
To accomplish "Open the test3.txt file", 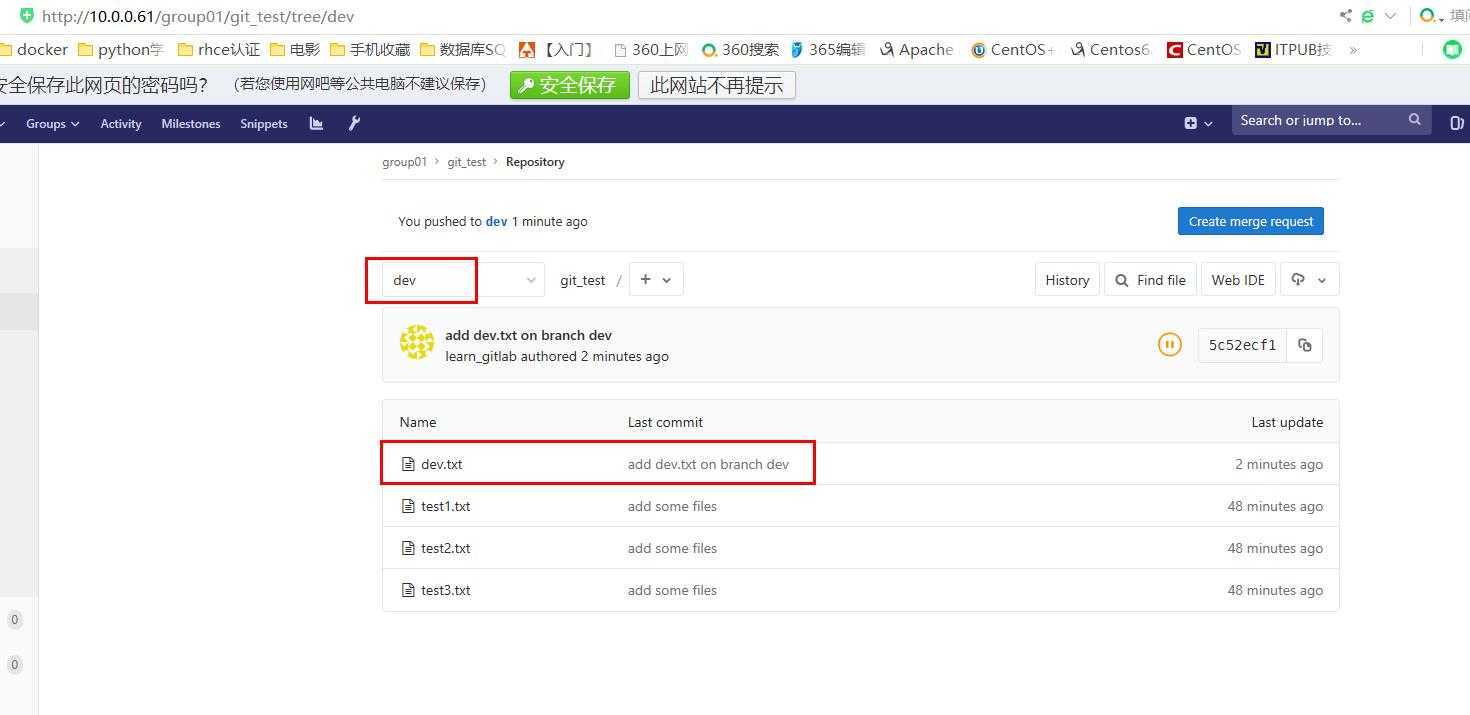I will pos(445,590).
